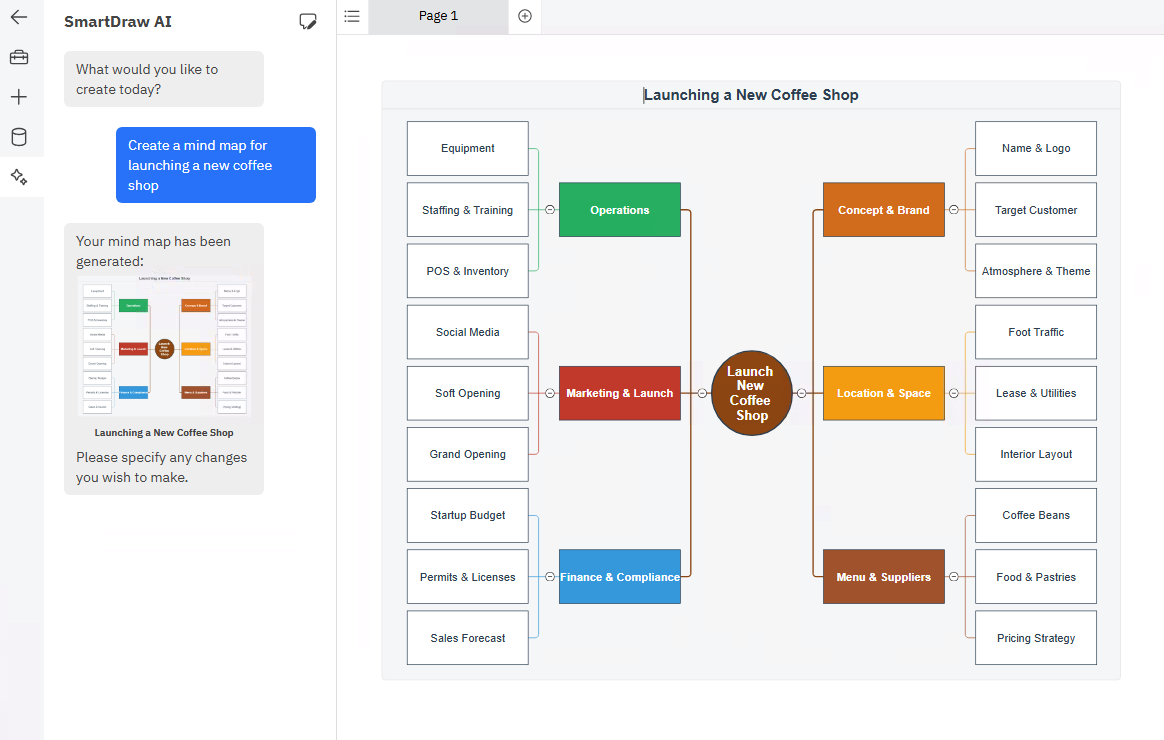Select the Foot Traffic box

tap(1036, 332)
